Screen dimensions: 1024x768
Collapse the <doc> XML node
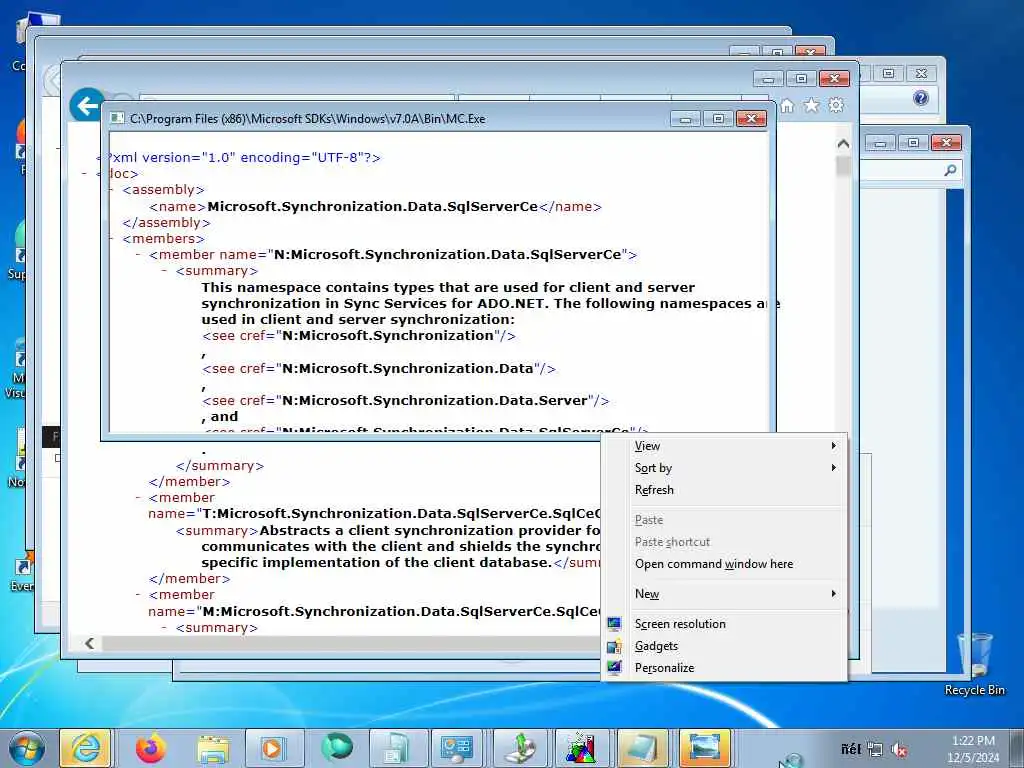[85, 174]
